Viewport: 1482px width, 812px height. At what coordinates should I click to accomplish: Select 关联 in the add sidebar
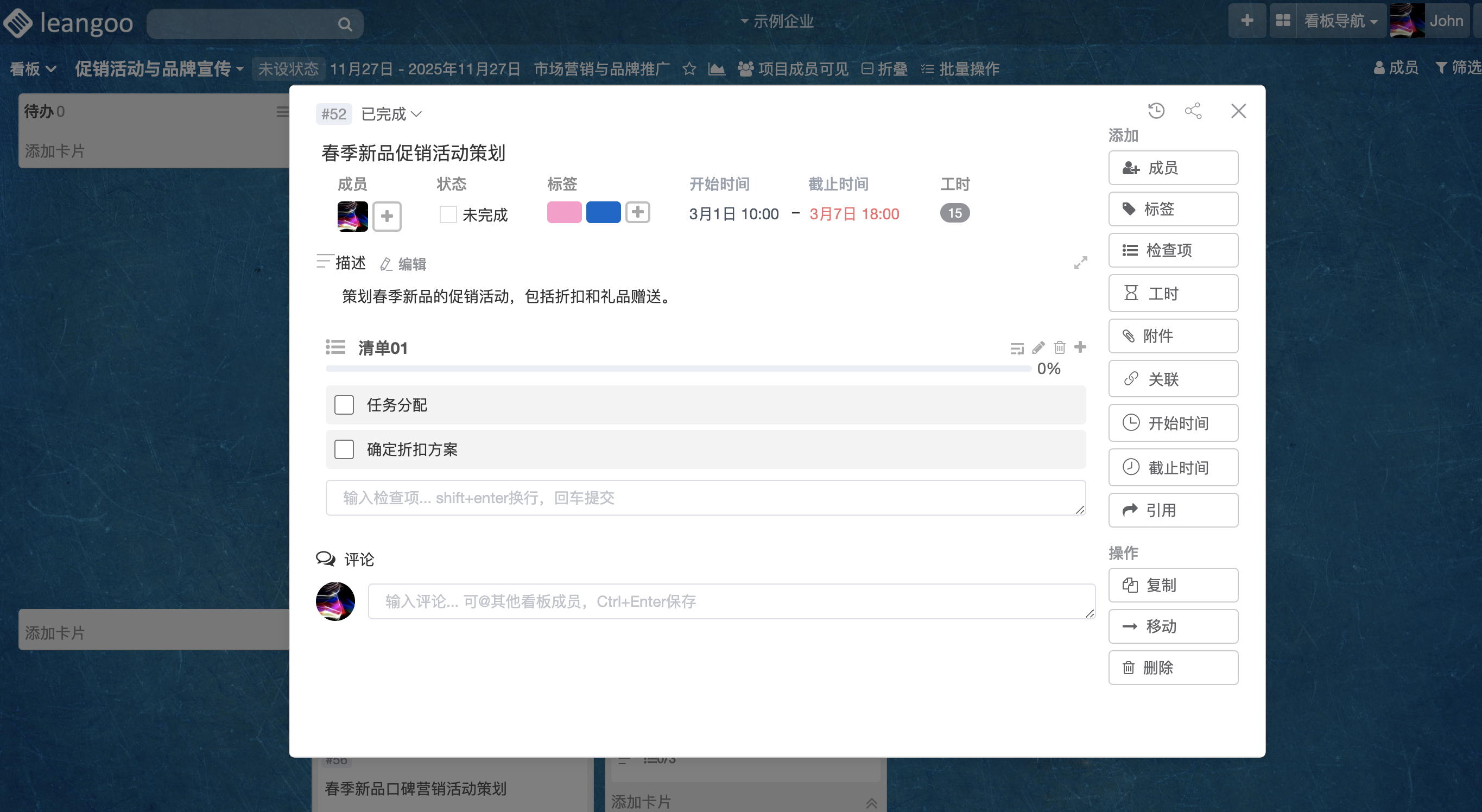(1173, 379)
